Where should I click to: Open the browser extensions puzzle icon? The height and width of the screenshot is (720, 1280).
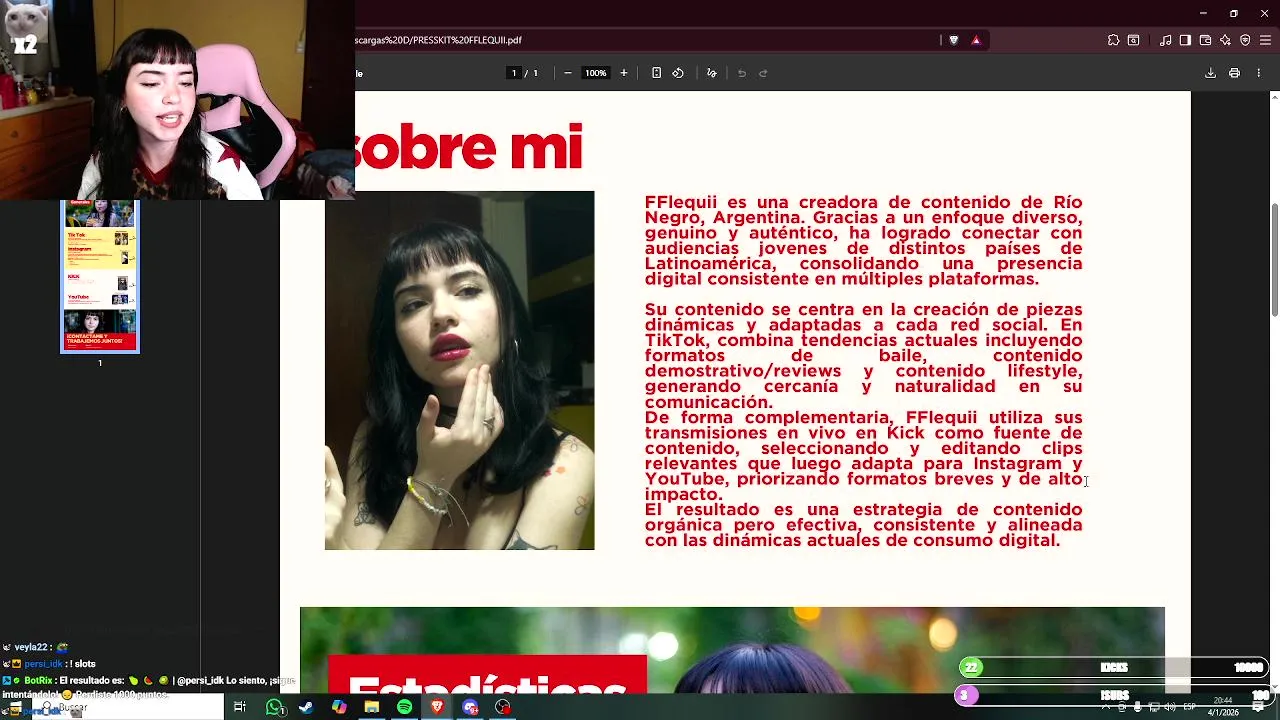pyautogui.click(x=1113, y=40)
